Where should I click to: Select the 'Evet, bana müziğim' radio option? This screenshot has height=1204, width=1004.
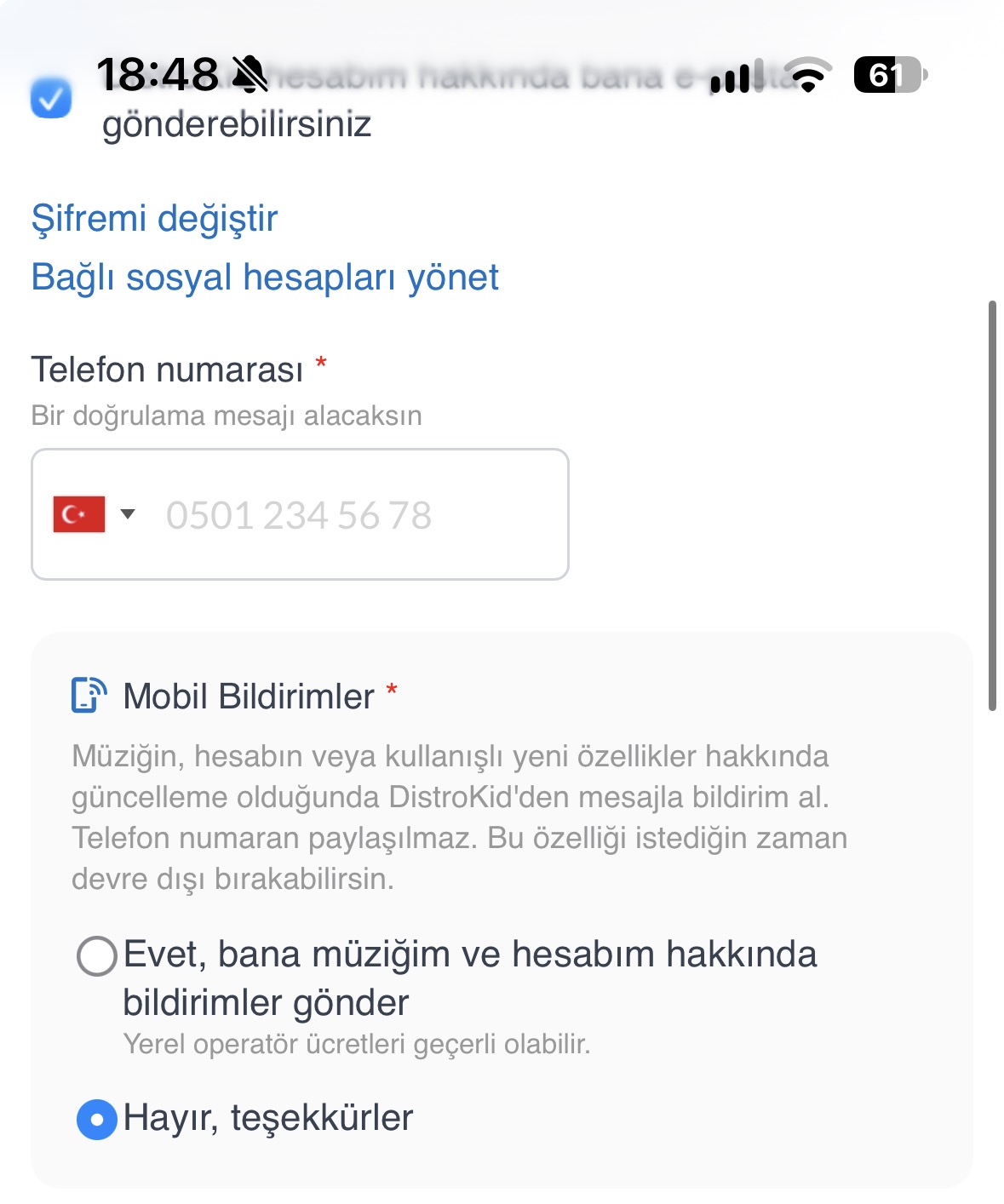(x=96, y=956)
